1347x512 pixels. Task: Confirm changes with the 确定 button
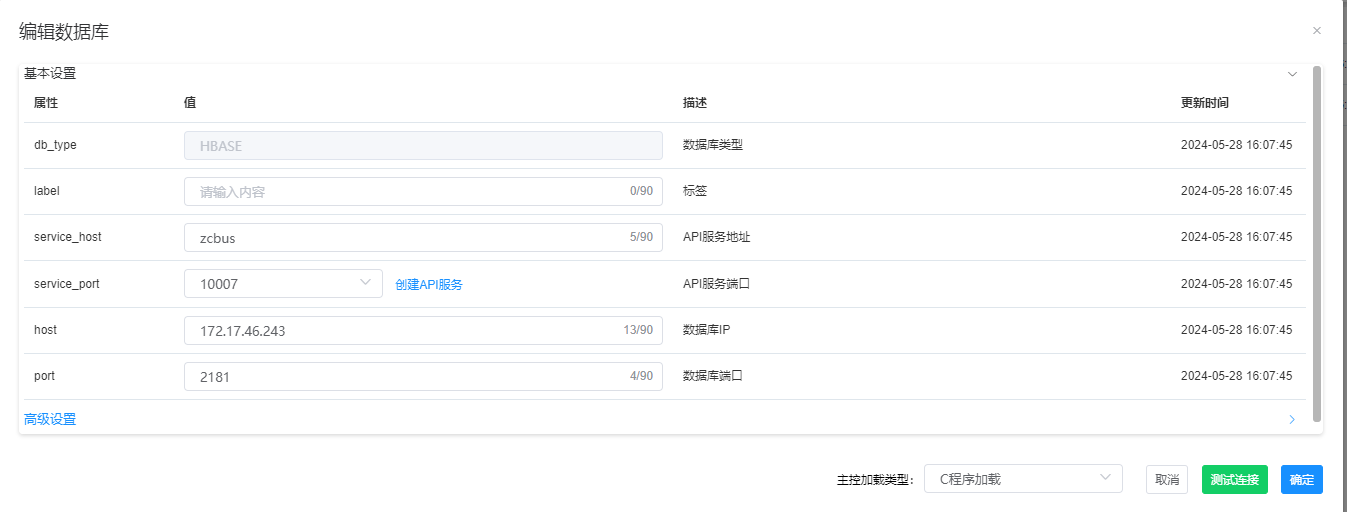(1301, 479)
